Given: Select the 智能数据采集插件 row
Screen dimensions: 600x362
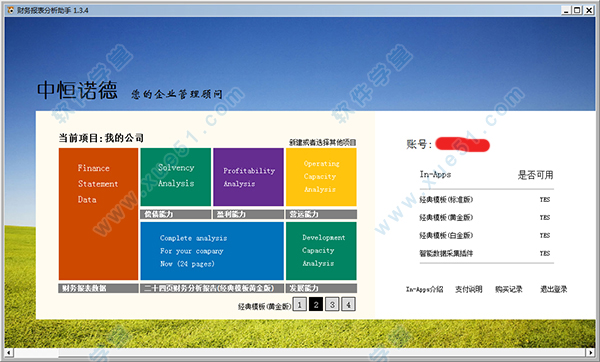Looking at the screenshot, I should 486,253.
